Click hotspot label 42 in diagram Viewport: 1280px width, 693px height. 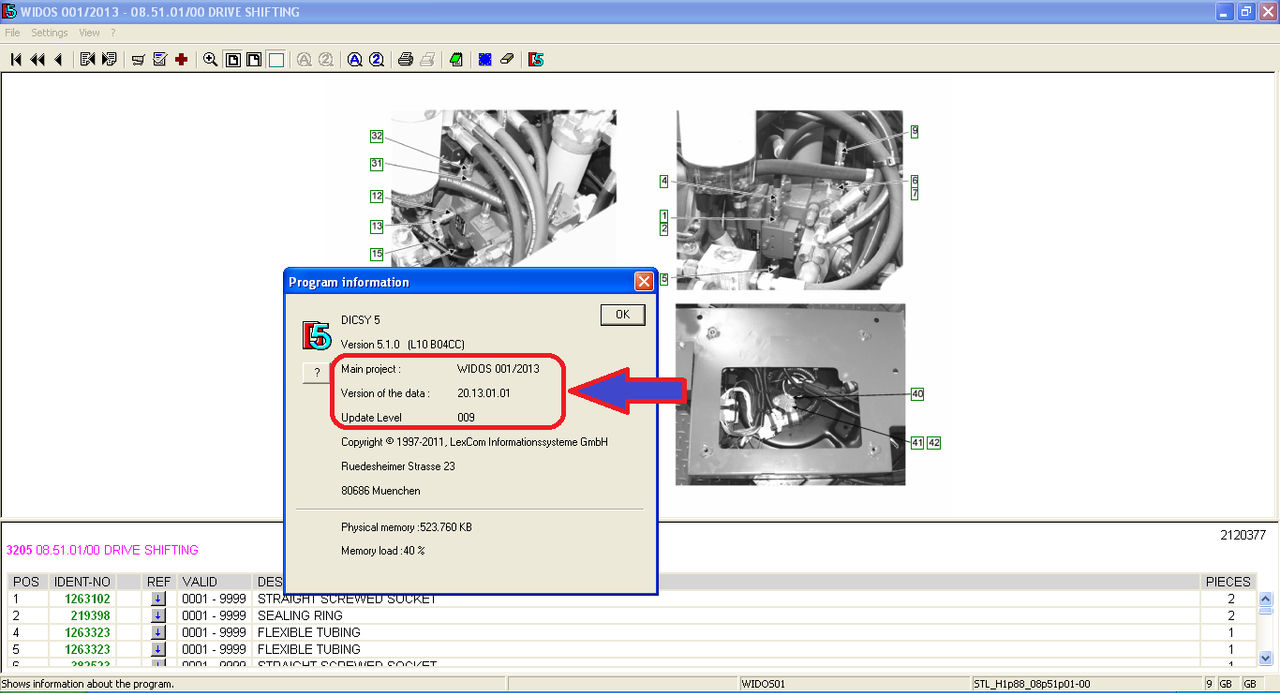[934, 442]
